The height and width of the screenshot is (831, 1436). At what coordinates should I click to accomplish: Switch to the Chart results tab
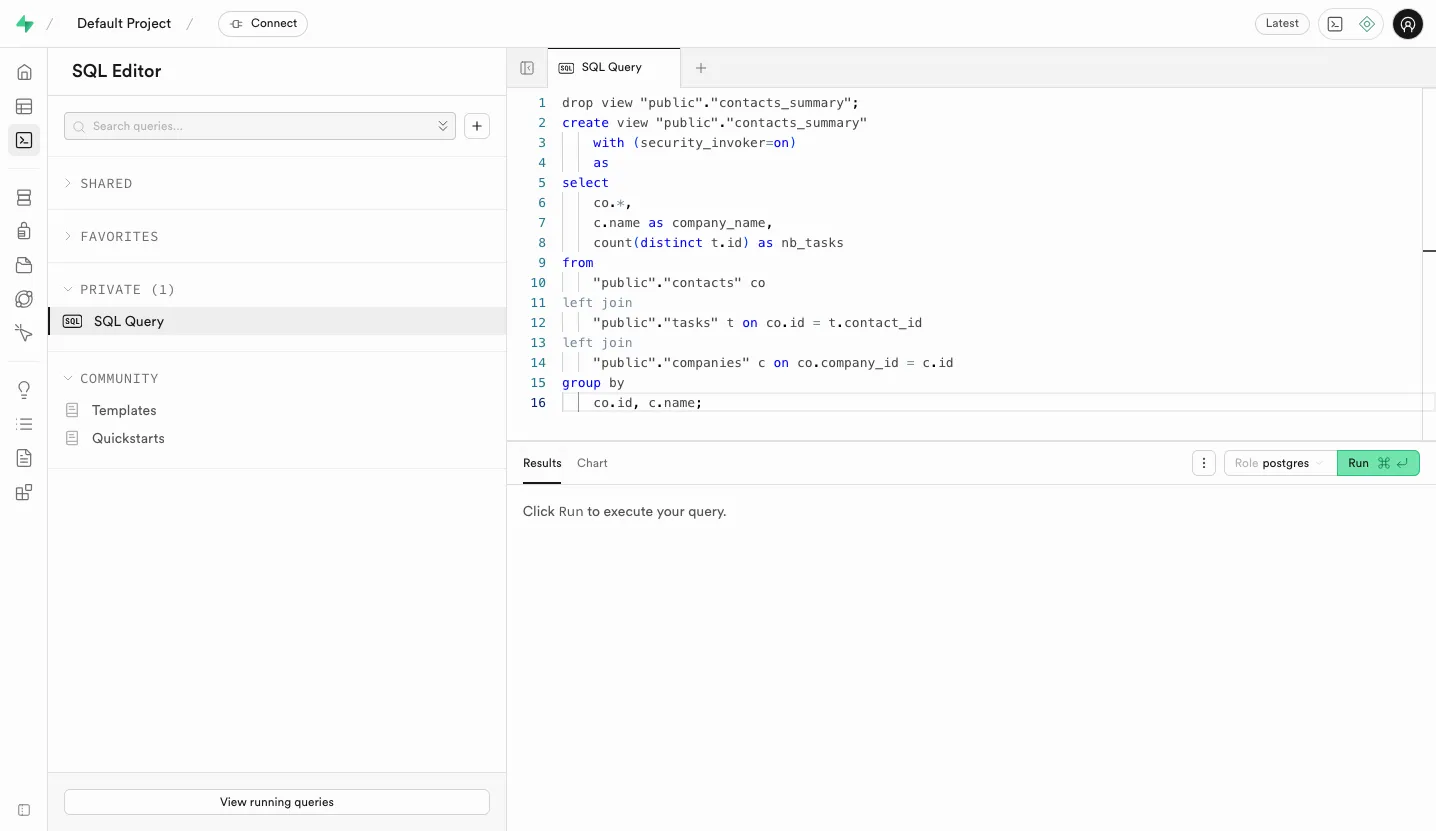pyautogui.click(x=592, y=463)
